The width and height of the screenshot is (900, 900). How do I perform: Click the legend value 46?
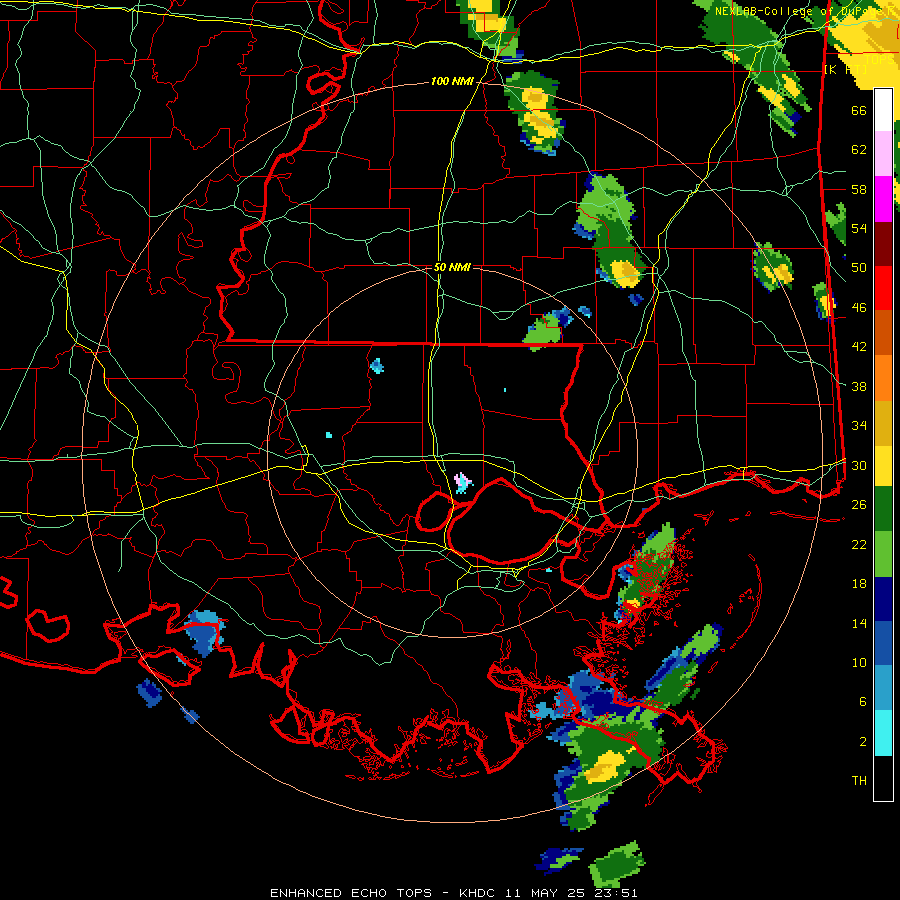[859, 307]
